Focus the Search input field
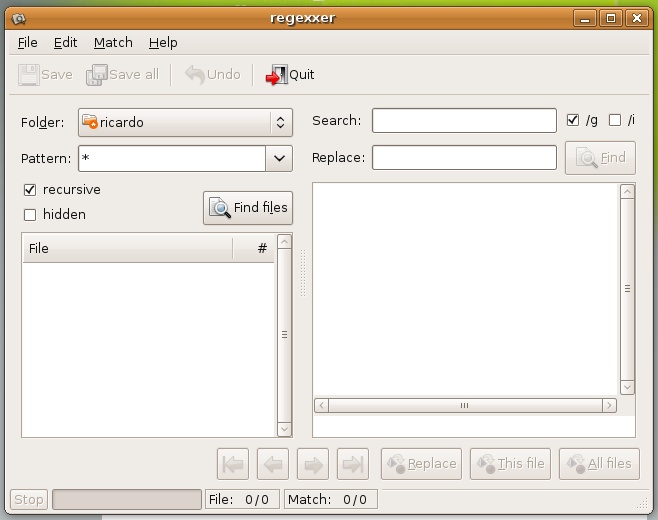Viewport: 658px width, 520px height. [464, 120]
